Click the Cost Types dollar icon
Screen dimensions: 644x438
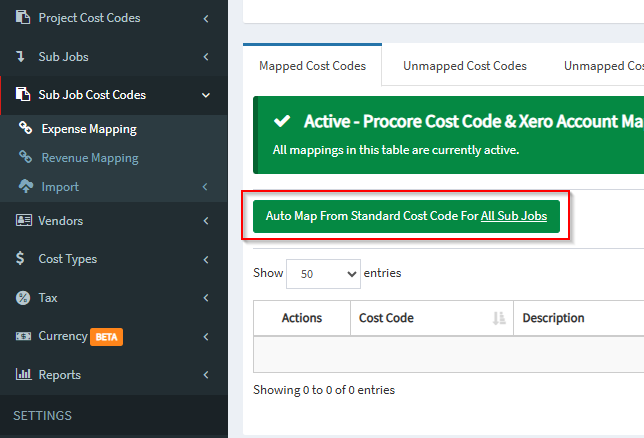20,258
